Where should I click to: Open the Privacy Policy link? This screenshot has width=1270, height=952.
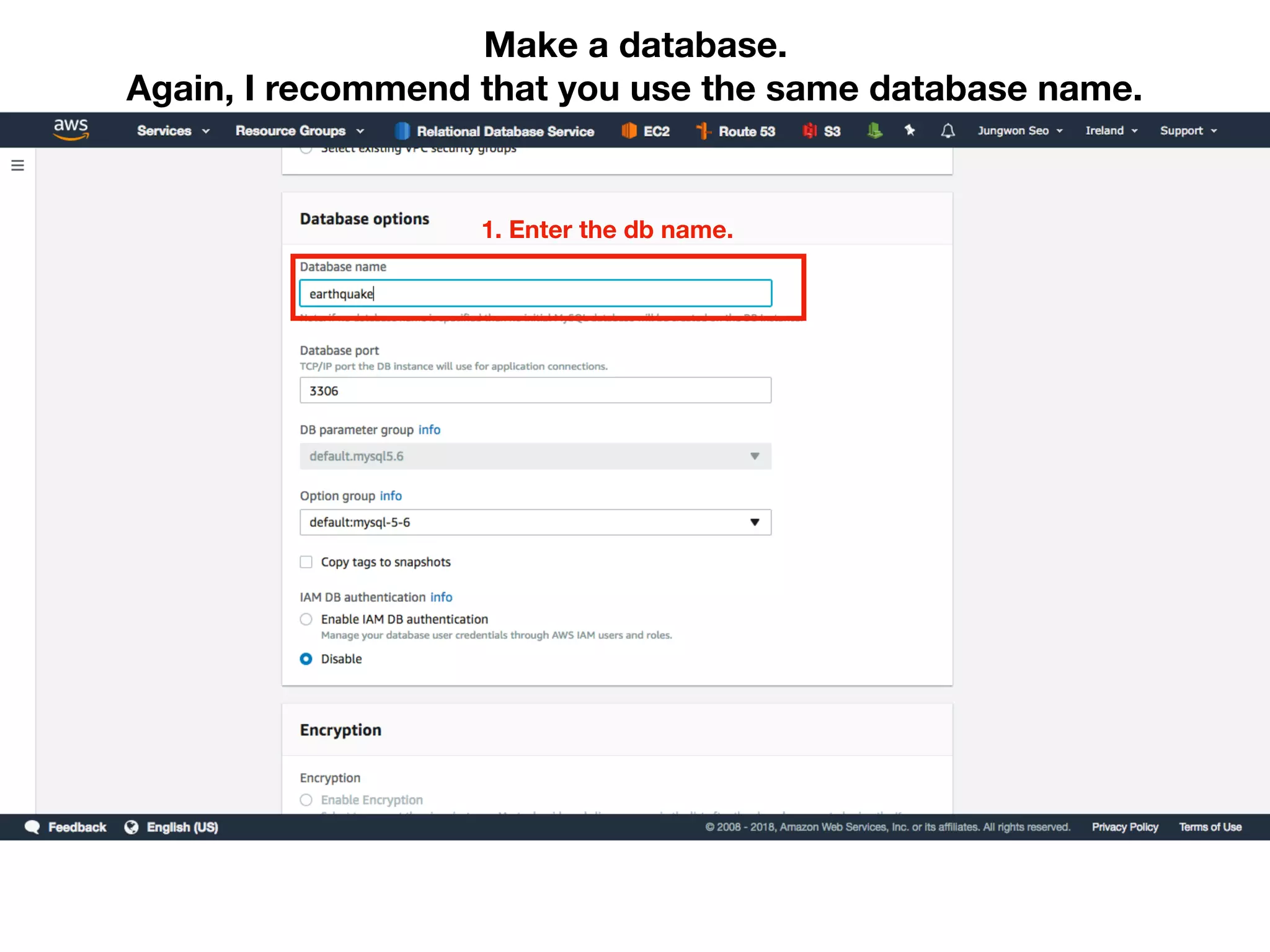1125,827
